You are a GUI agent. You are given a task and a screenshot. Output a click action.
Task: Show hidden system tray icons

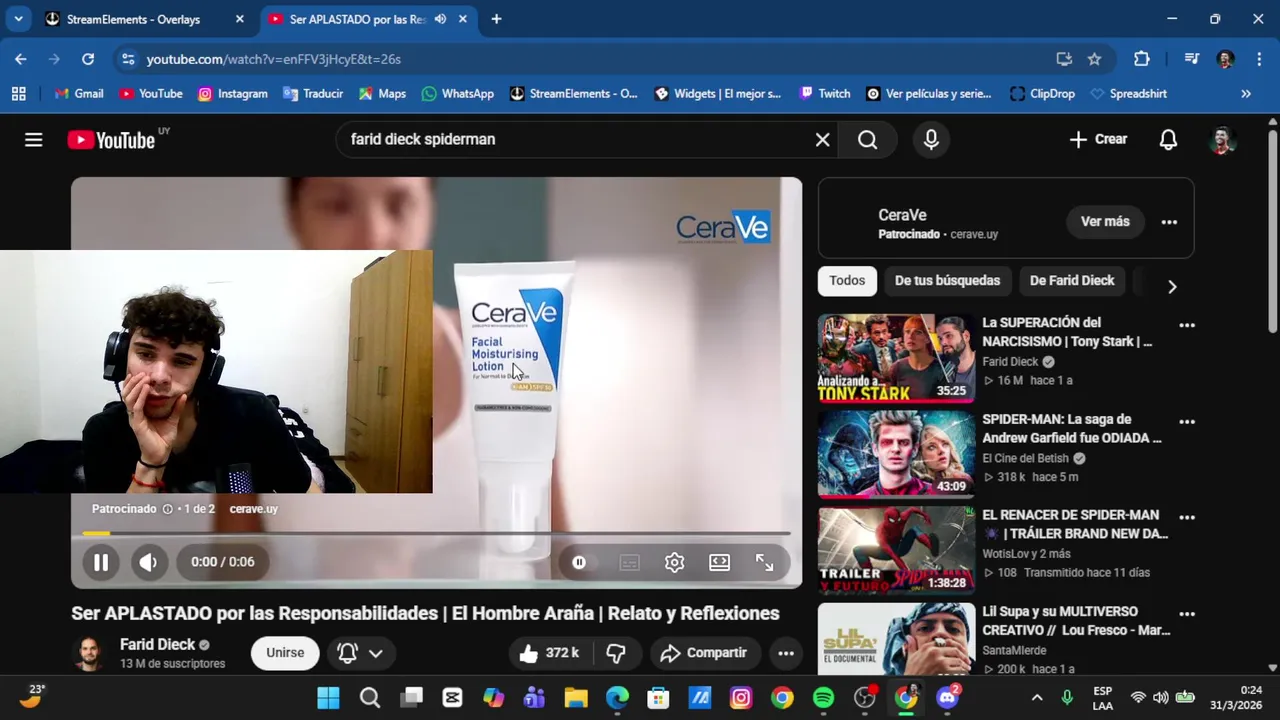(1037, 697)
